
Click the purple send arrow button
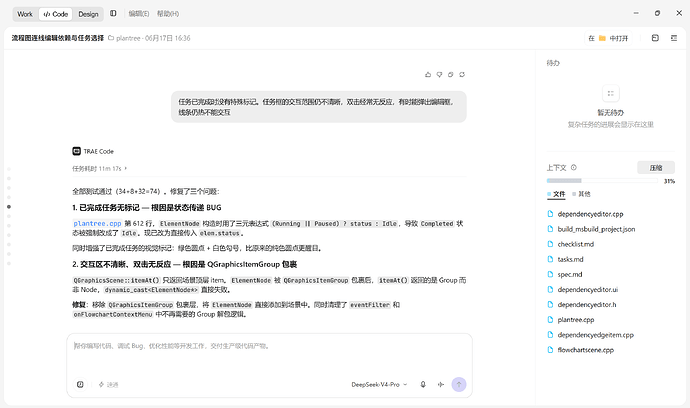(459, 384)
